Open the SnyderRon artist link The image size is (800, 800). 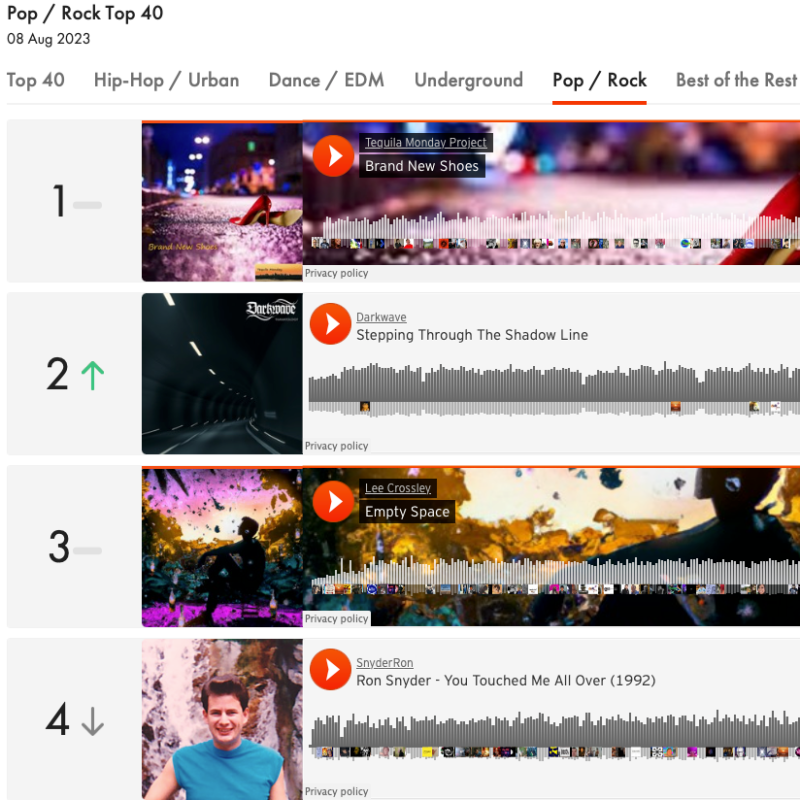point(385,663)
